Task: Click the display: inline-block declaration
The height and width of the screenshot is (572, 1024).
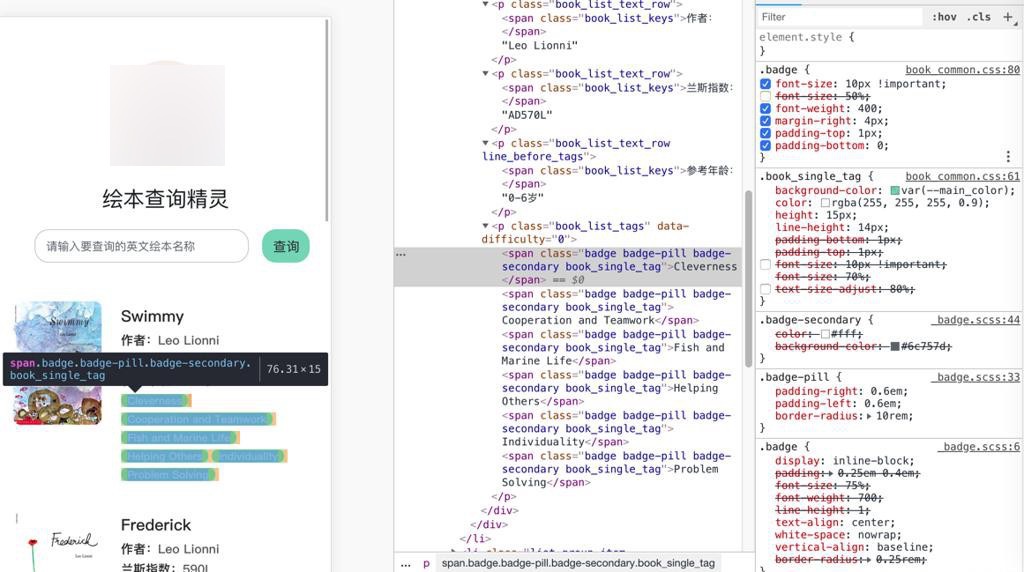Action: tap(844, 461)
